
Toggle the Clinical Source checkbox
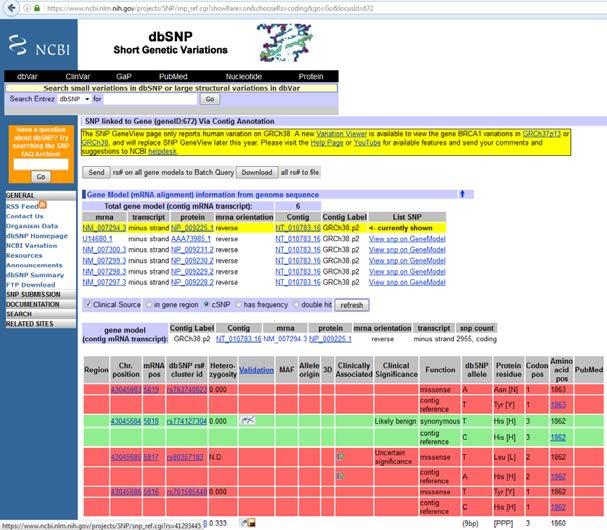click(x=88, y=304)
